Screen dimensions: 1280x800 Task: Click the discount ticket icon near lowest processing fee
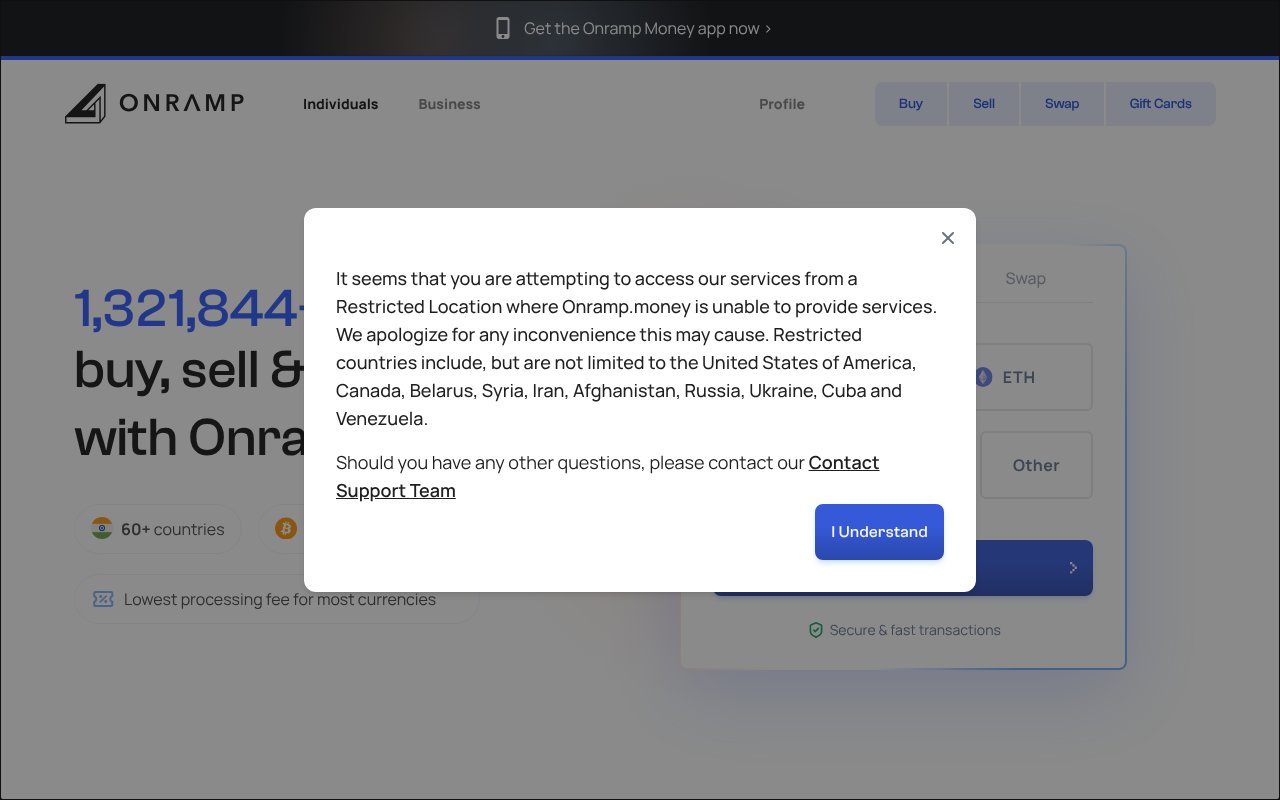pyautogui.click(x=103, y=598)
